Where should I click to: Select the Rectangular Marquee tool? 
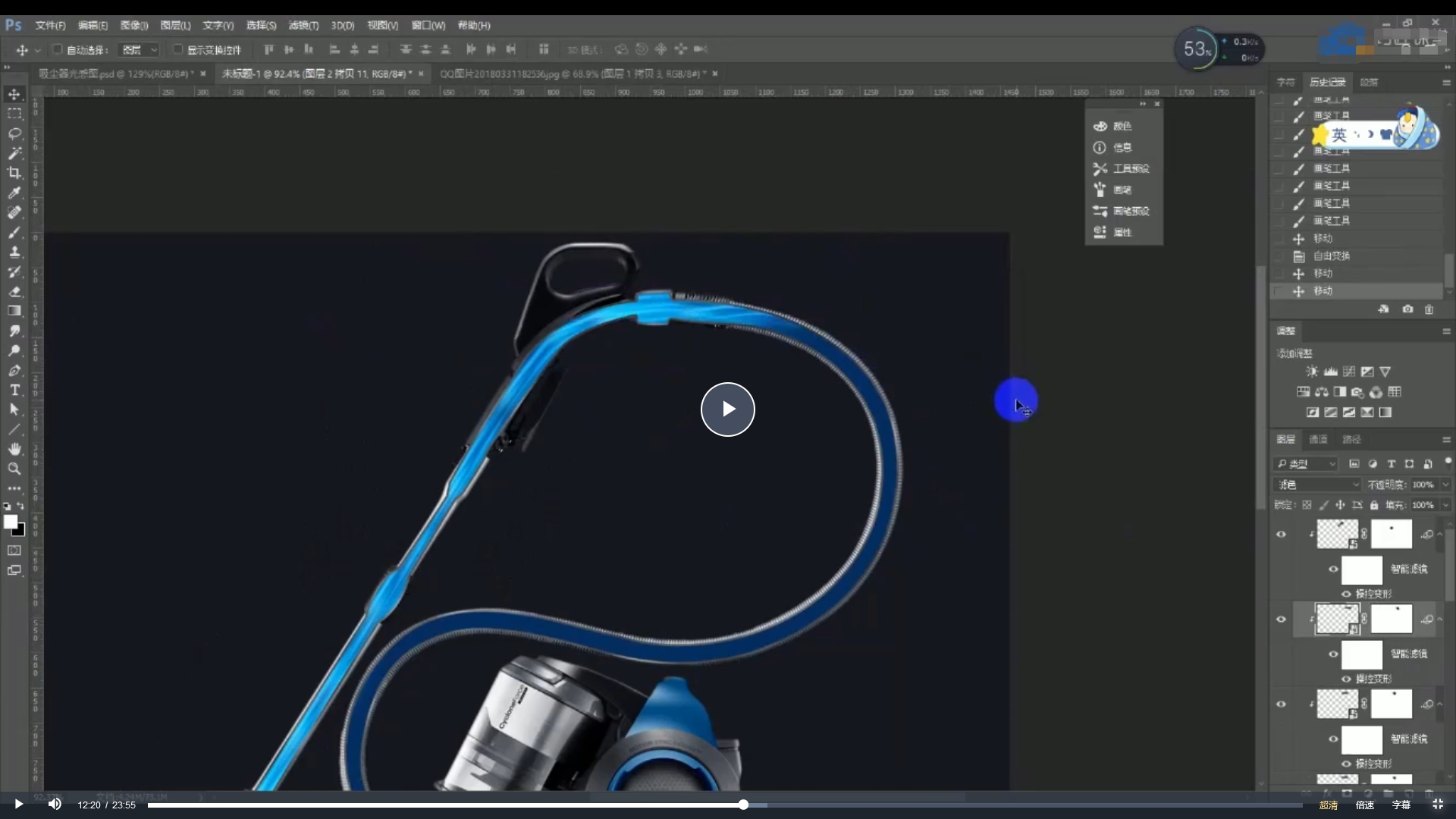tap(14, 114)
